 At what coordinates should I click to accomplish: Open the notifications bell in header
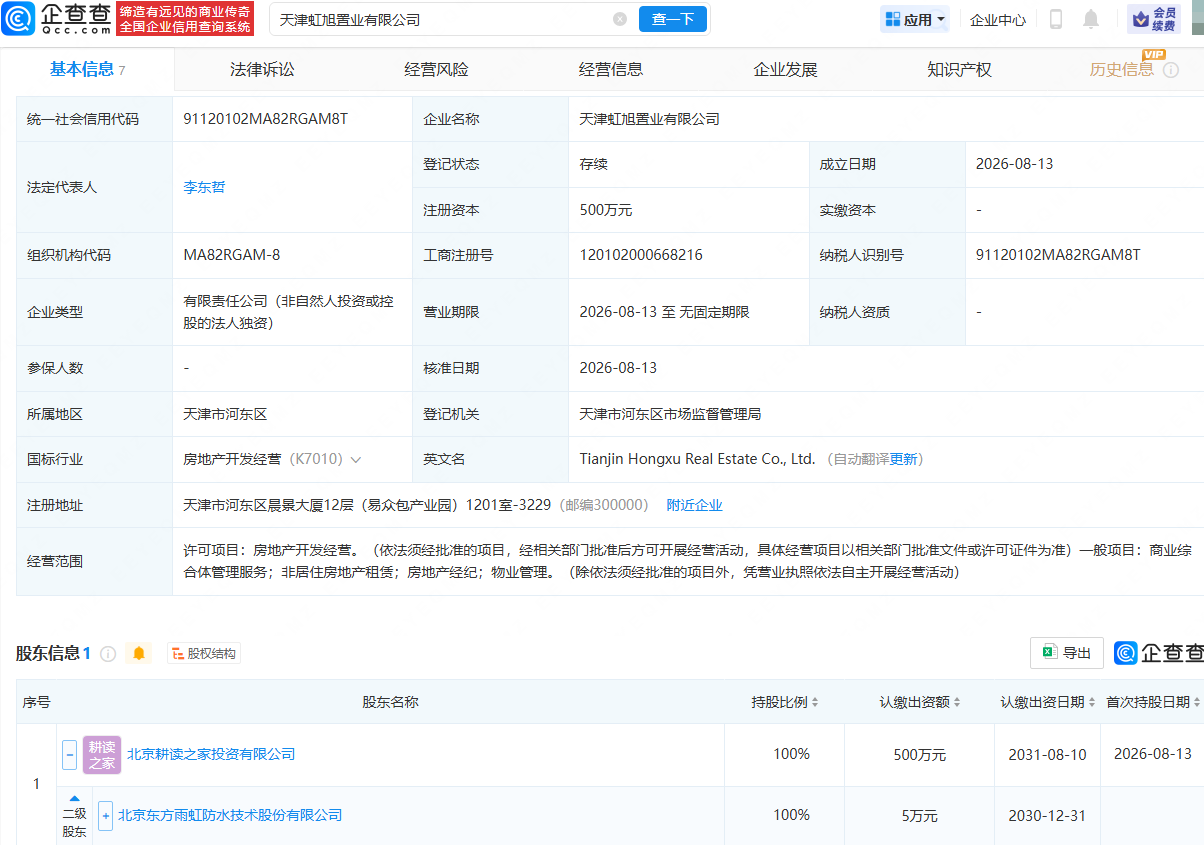point(1091,19)
